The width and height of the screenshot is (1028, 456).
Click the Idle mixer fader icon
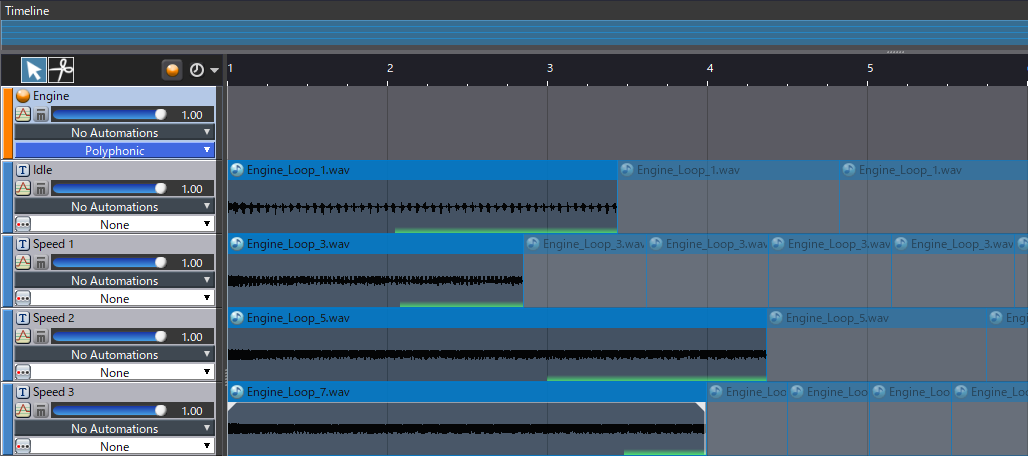[41, 189]
